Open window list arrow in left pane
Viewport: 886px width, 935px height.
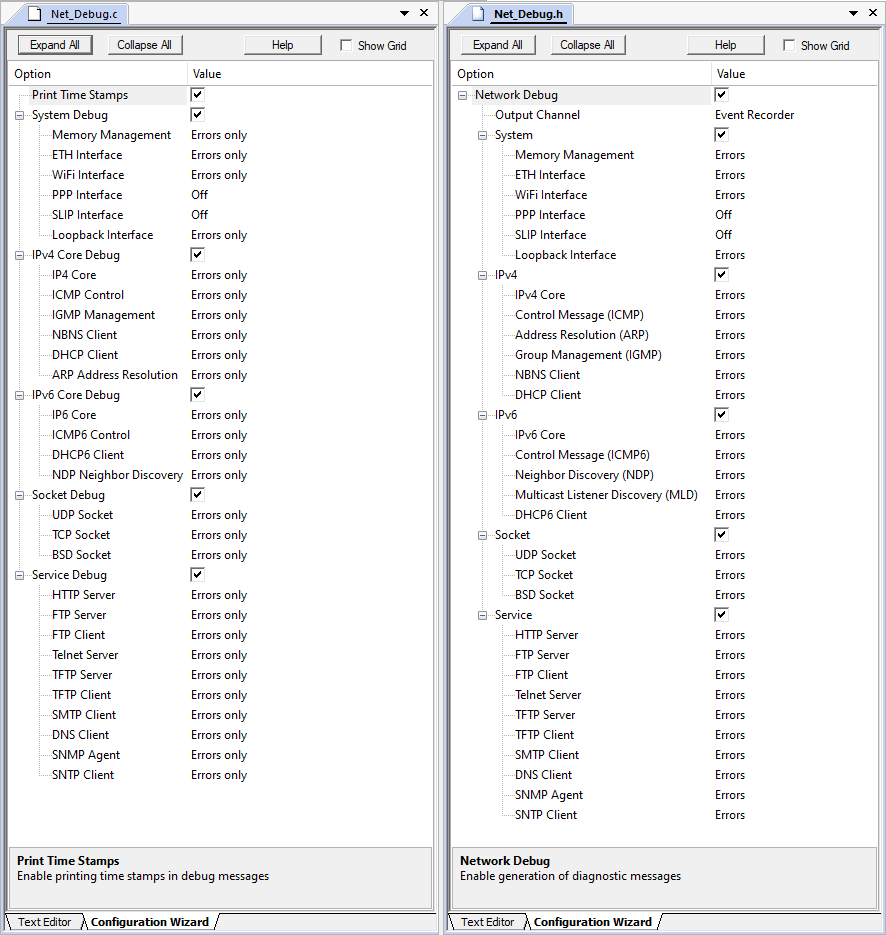coord(404,13)
